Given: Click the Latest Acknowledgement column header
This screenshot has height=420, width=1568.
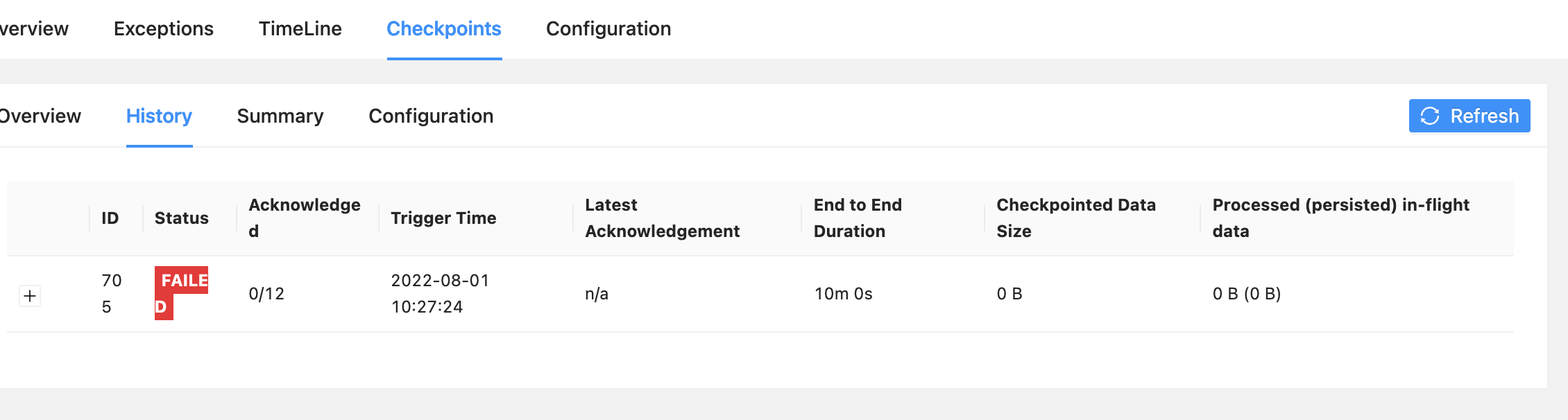Looking at the screenshot, I should [663, 218].
